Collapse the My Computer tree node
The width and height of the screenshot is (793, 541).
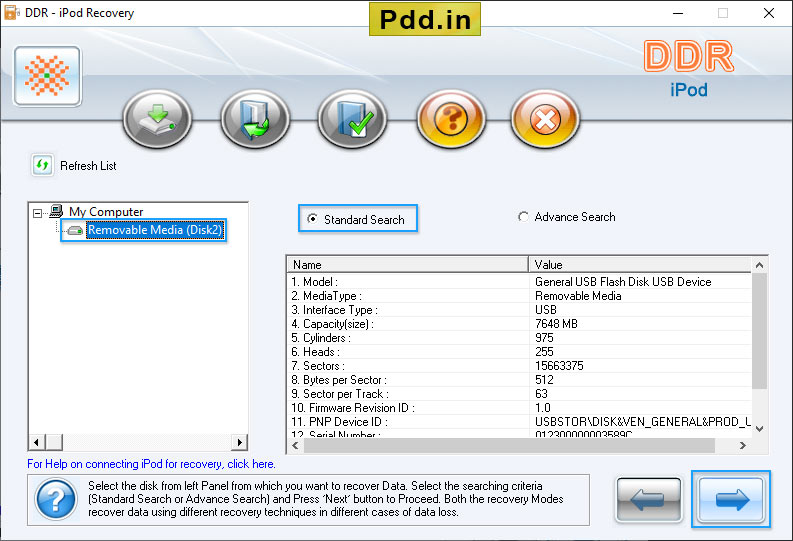37,213
